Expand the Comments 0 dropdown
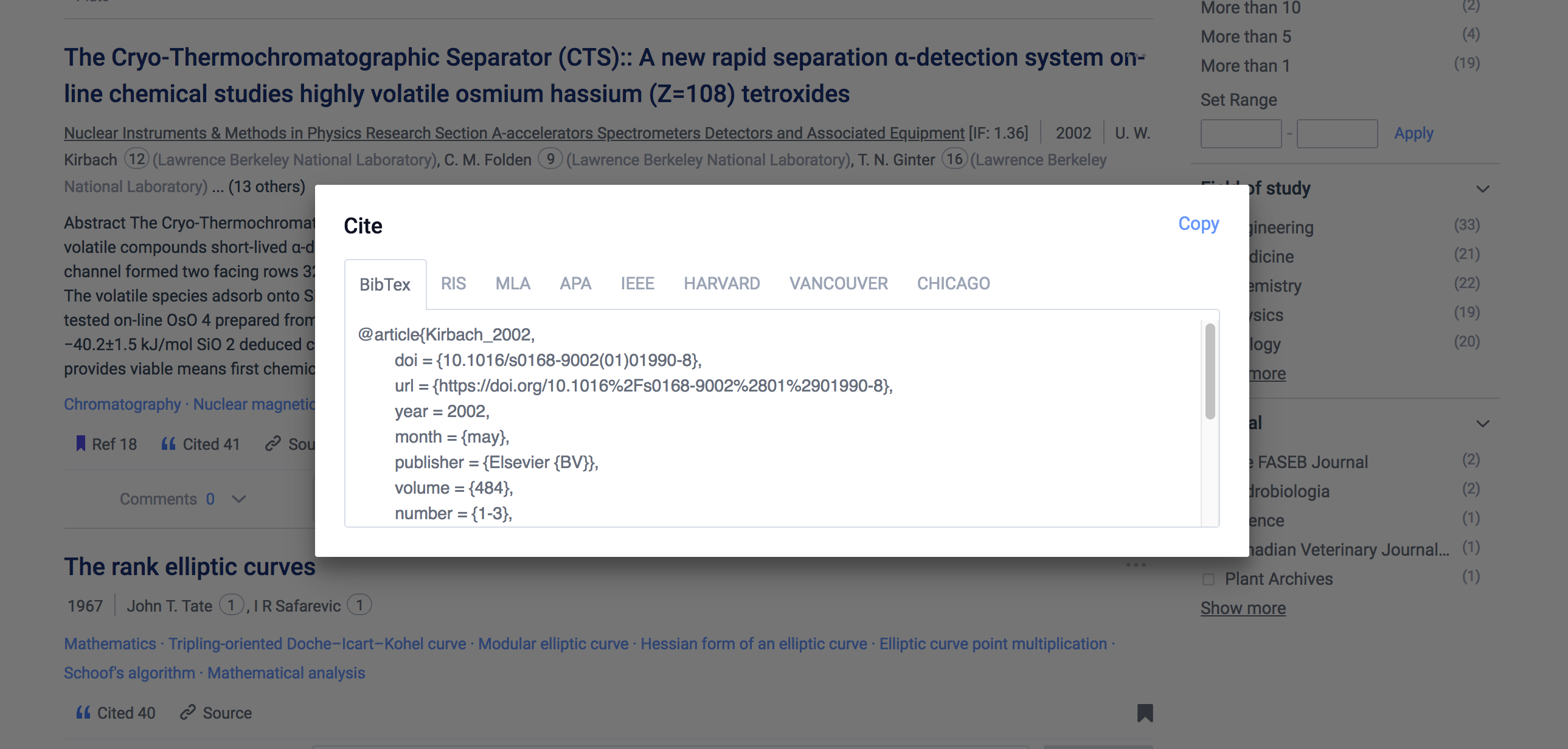This screenshot has width=1568, height=749. click(x=238, y=499)
